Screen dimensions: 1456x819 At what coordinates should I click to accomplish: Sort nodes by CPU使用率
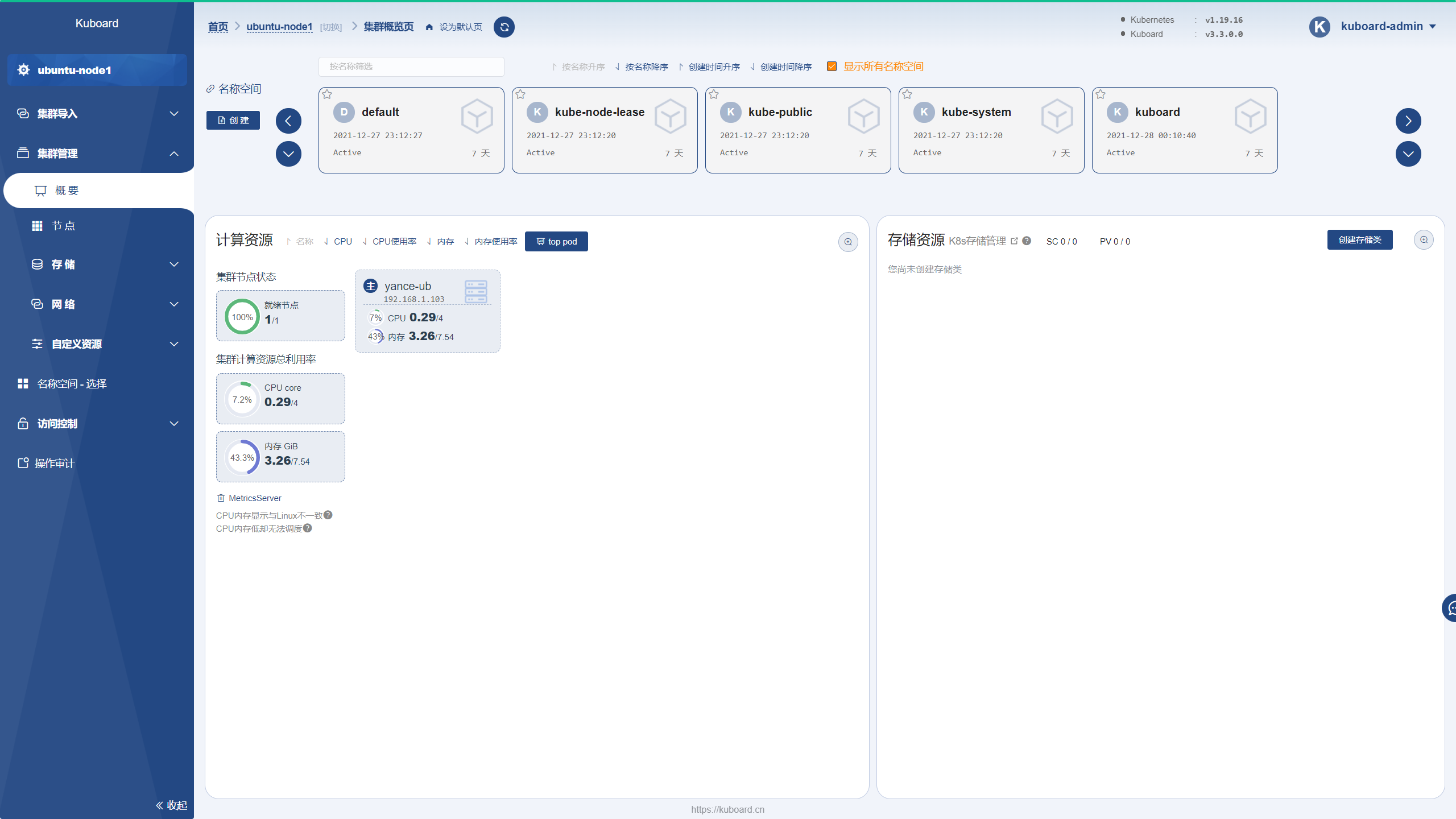[389, 241]
